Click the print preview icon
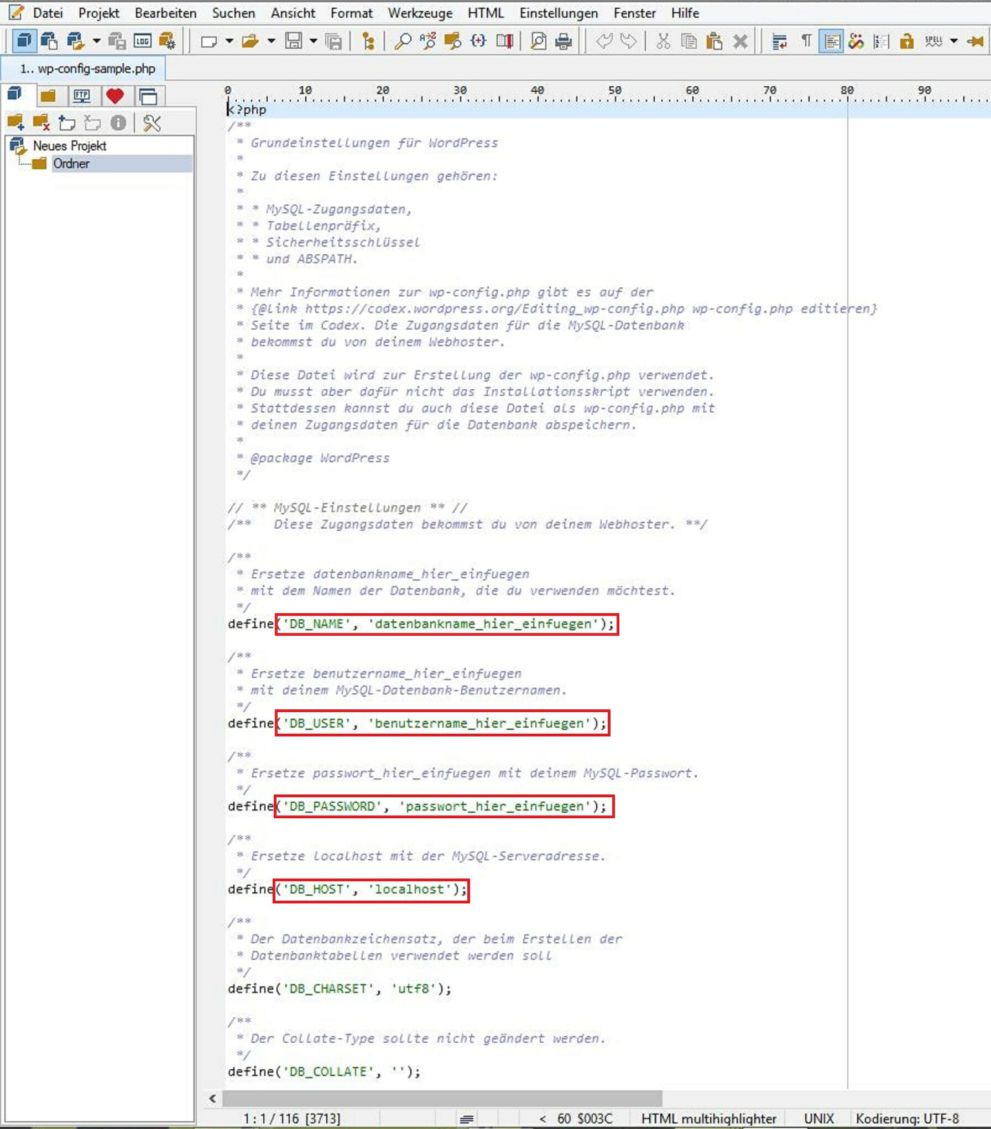This screenshot has height=1129, width=991. 539,41
